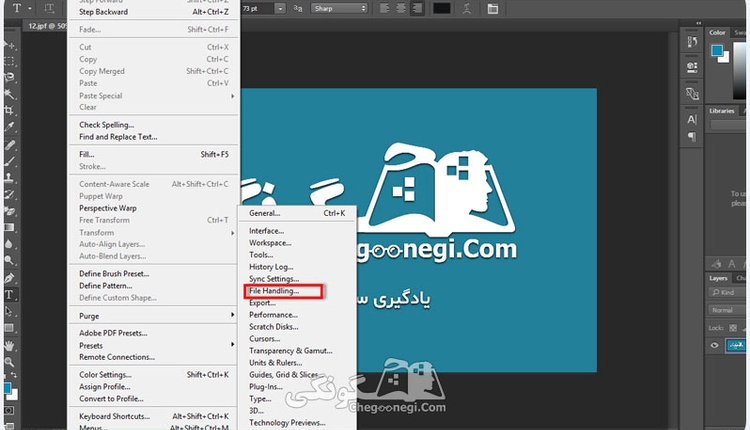
Task: Open the Properties panel icon in dock
Action: pyautogui.click(x=692, y=66)
